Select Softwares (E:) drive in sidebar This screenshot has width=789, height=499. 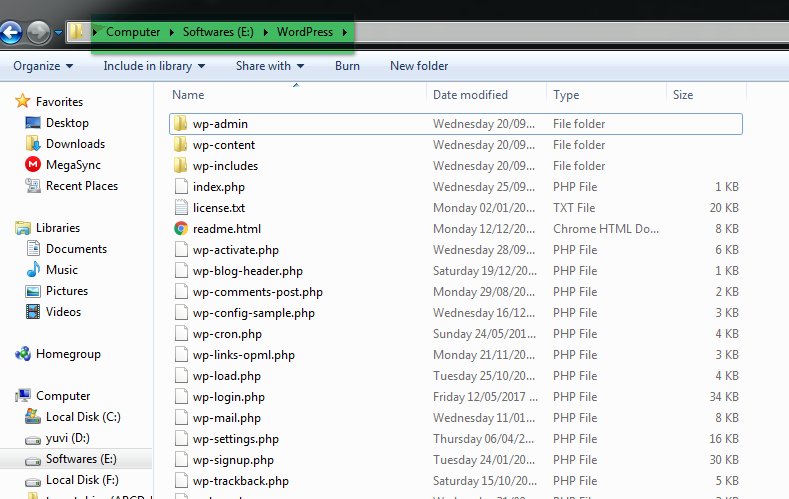[76, 459]
